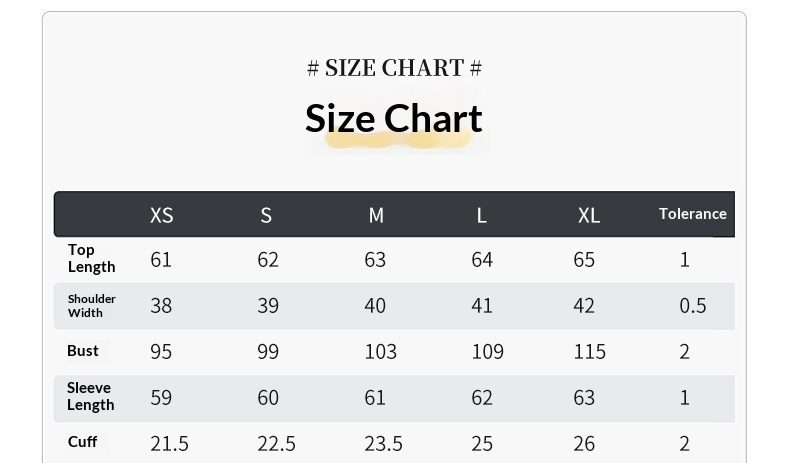Click Cuff value 25 for size L
The width and height of the screenshot is (790, 463).
point(482,443)
